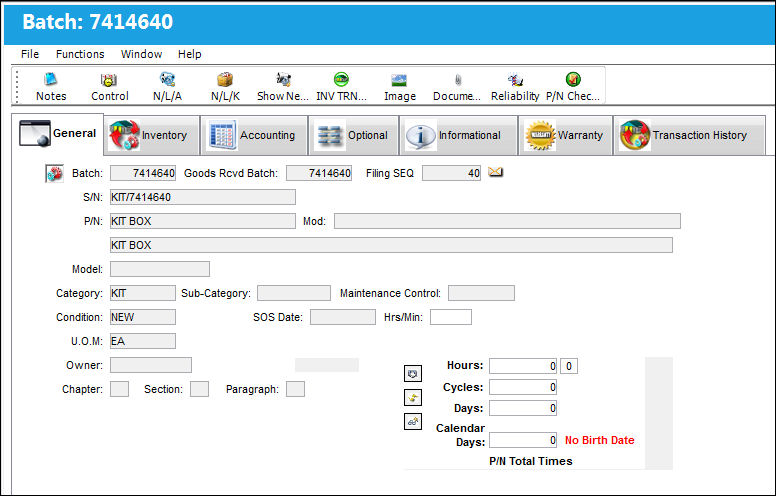Open the Window menu
Viewport: 776px width, 496px height.
142,54
